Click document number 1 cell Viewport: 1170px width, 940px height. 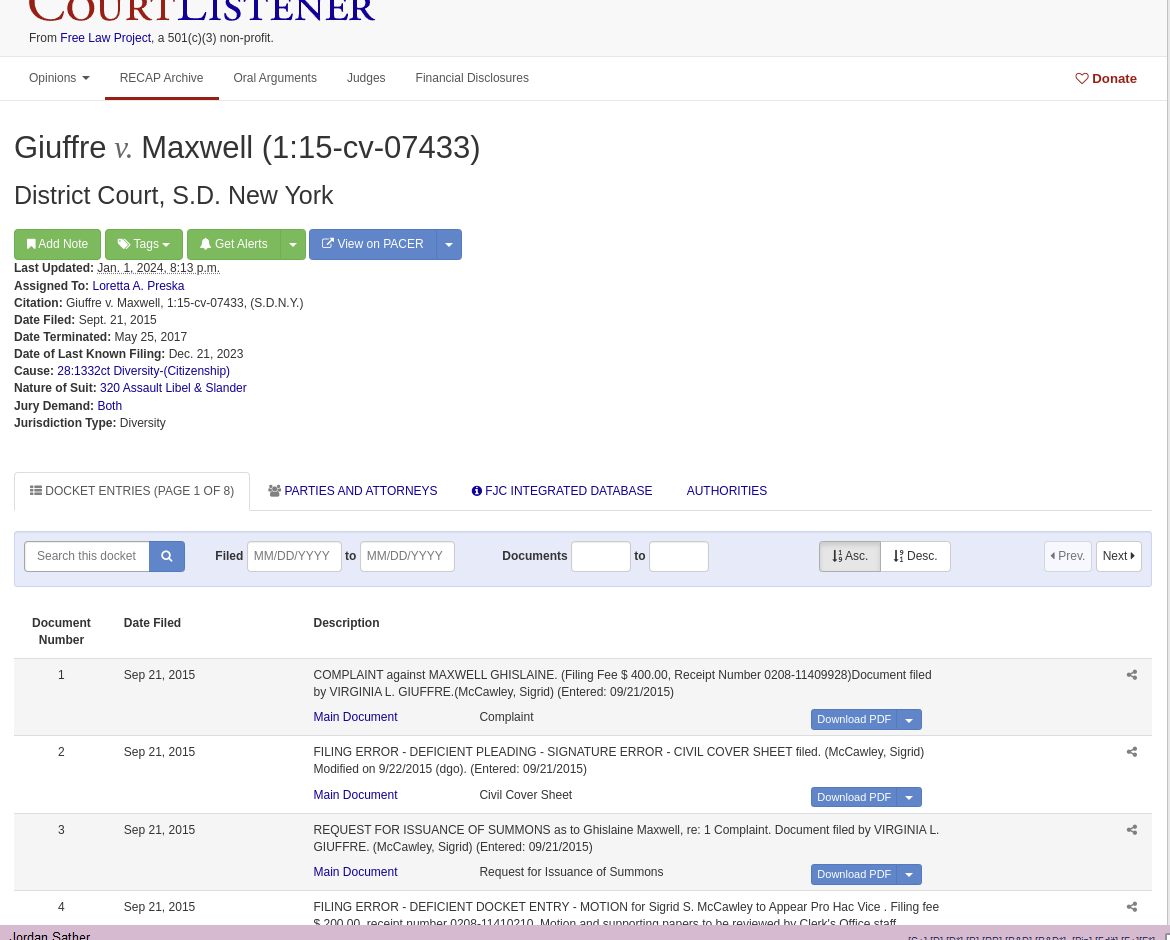click(61, 675)
